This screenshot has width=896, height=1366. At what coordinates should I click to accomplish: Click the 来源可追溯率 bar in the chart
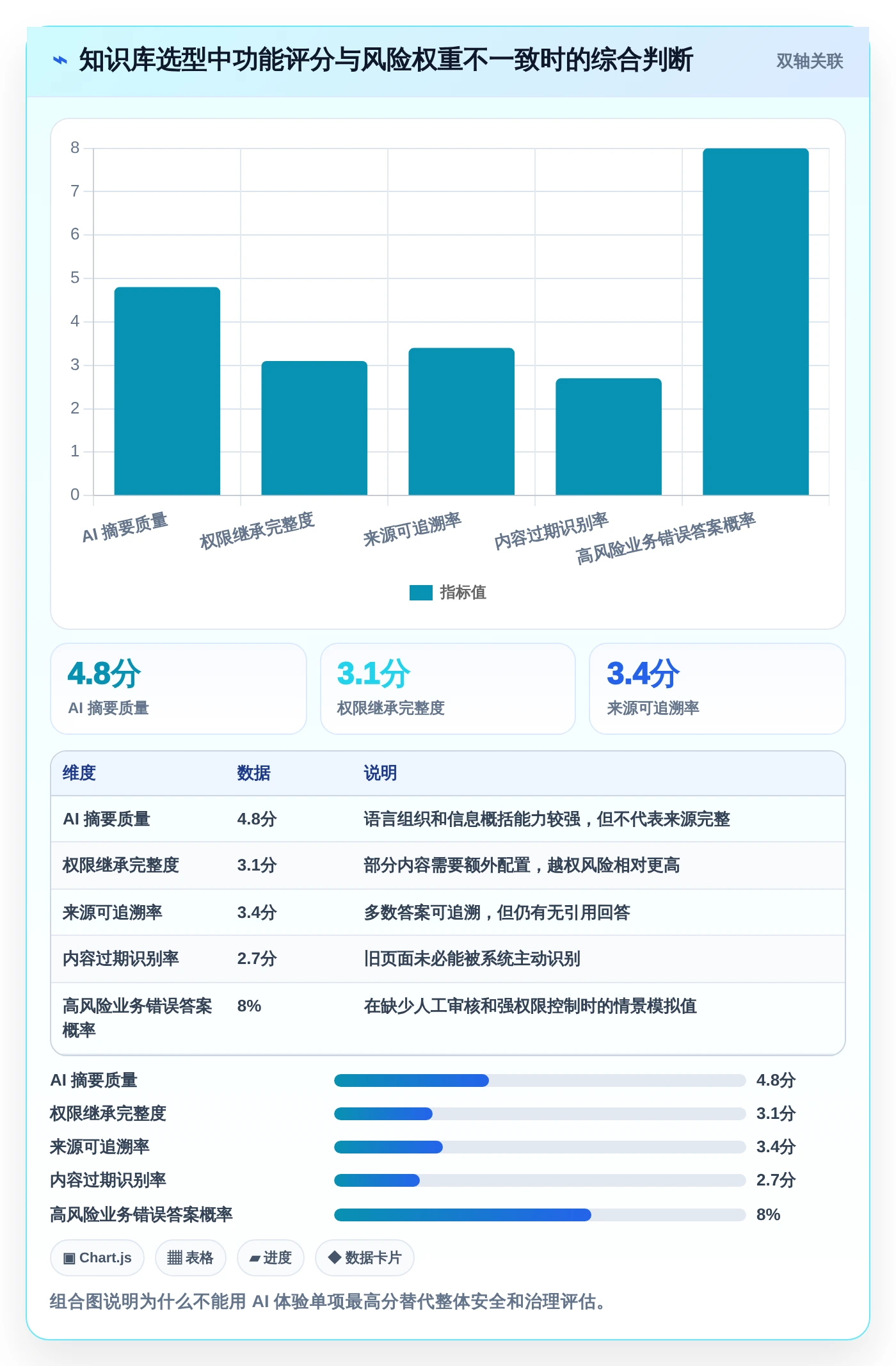[x=461, y=421]
